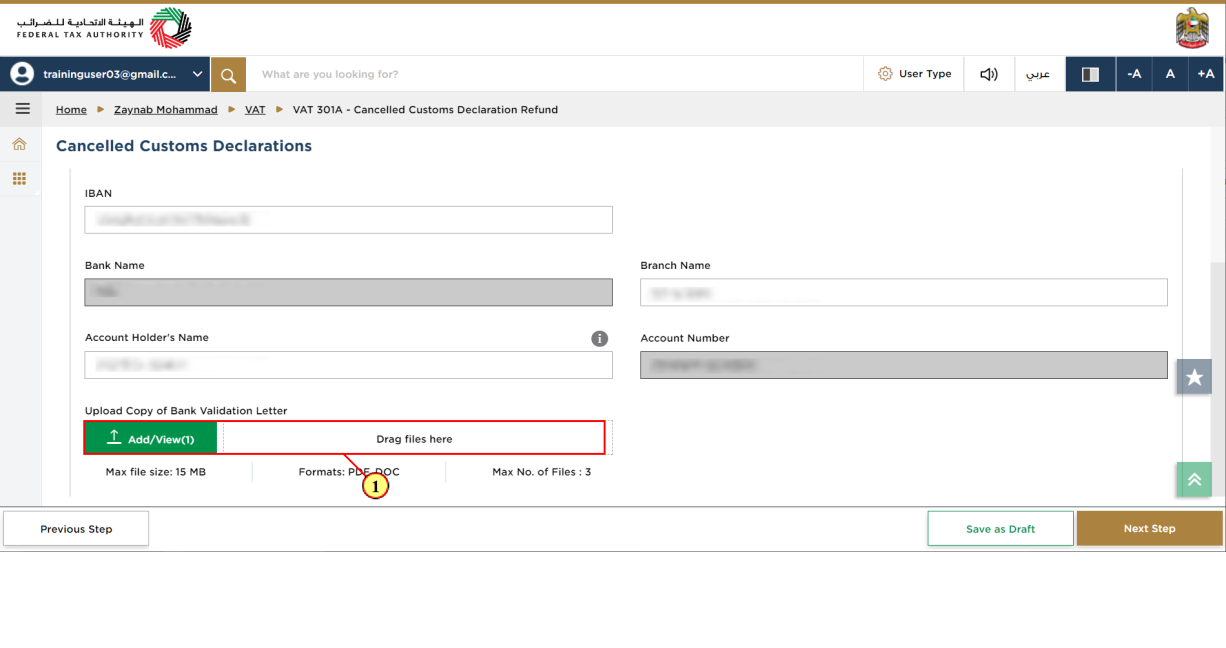This screenshot has width=1226, height=648.
Task: Open the hamburger sidebar menu
Action: [x=22, y=109]
